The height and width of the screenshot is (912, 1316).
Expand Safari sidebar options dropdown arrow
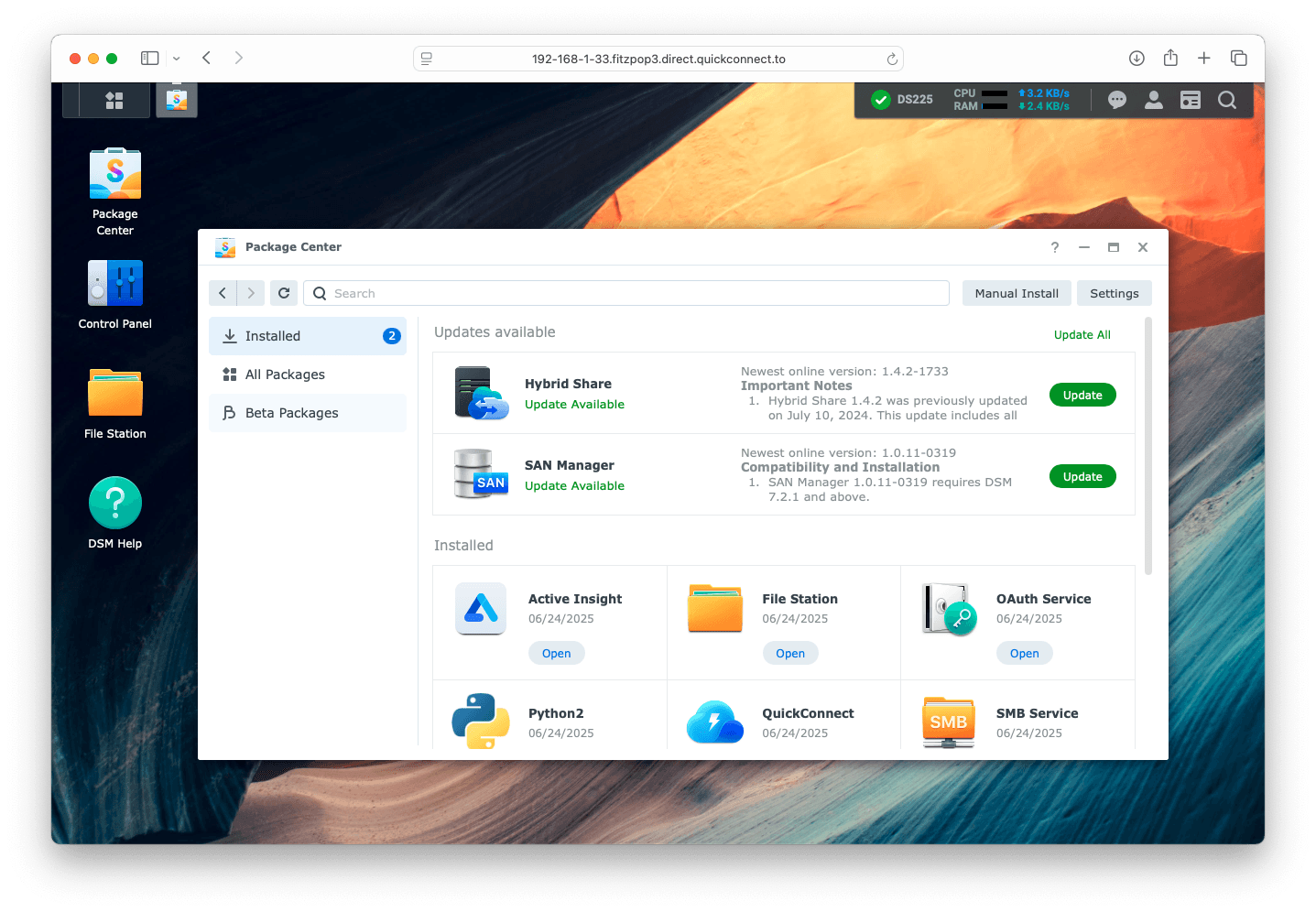pyautogui.click(x=177, y=59)
